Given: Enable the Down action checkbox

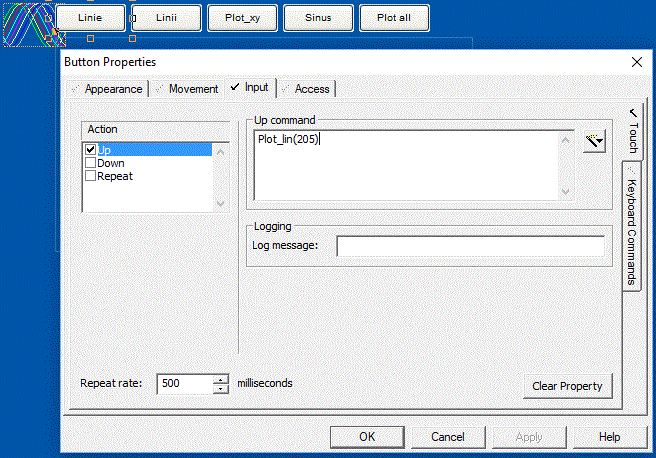Looking at the screenshot, I should point(91,163).
